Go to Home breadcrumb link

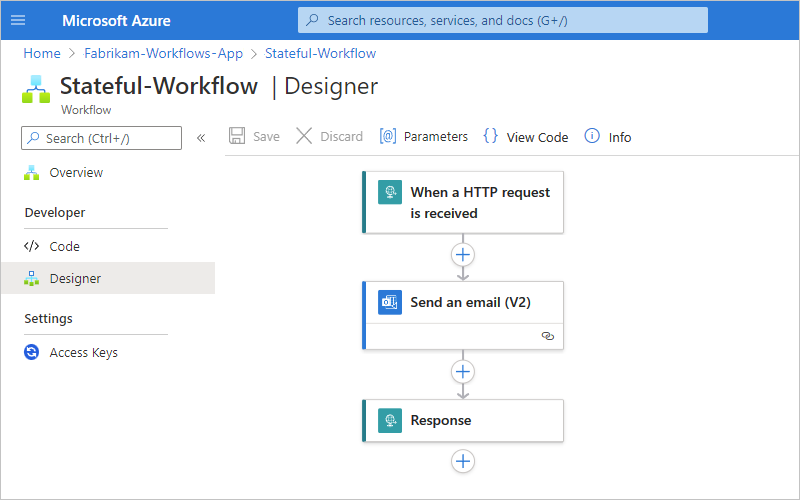[42, 53]
